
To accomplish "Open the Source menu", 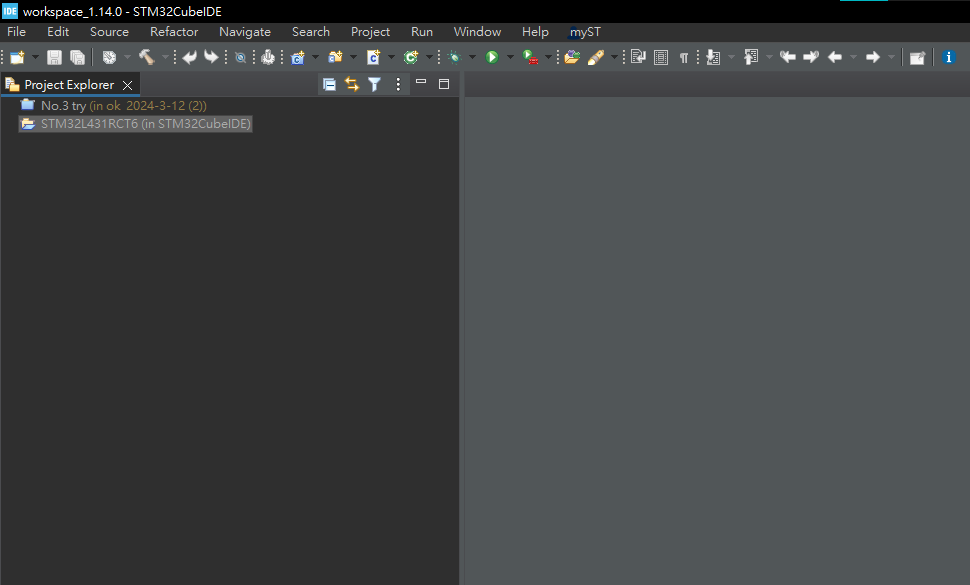I will (x=109, y=32).
